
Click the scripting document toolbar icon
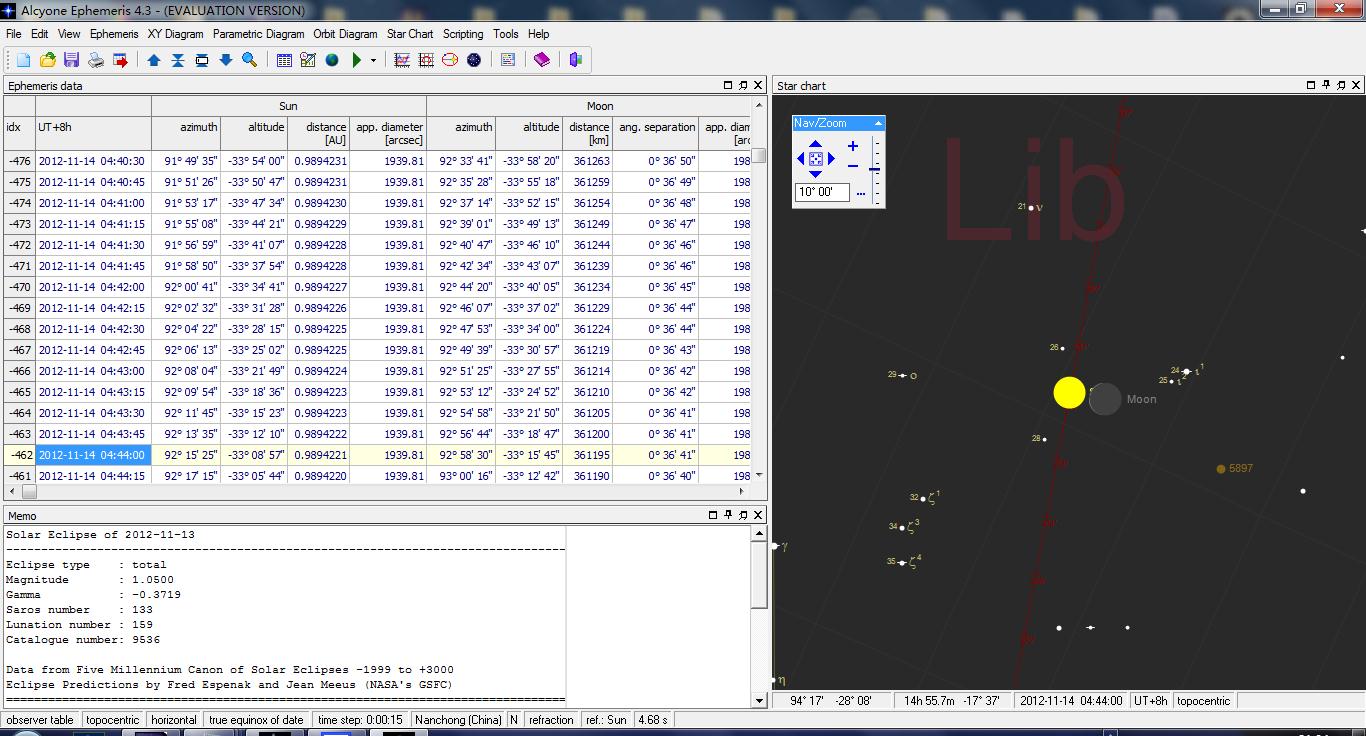[x=508, y=60]
